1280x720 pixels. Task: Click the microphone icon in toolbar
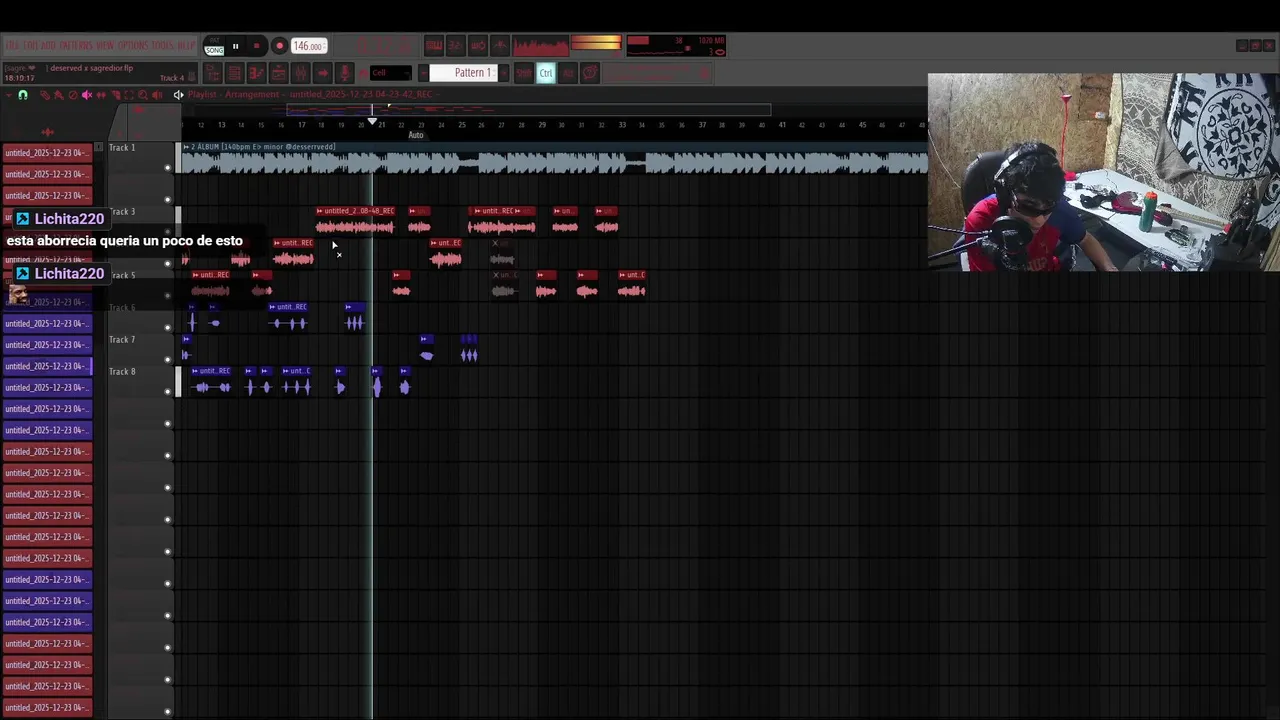pyautogui.click(x=345, y=73)
